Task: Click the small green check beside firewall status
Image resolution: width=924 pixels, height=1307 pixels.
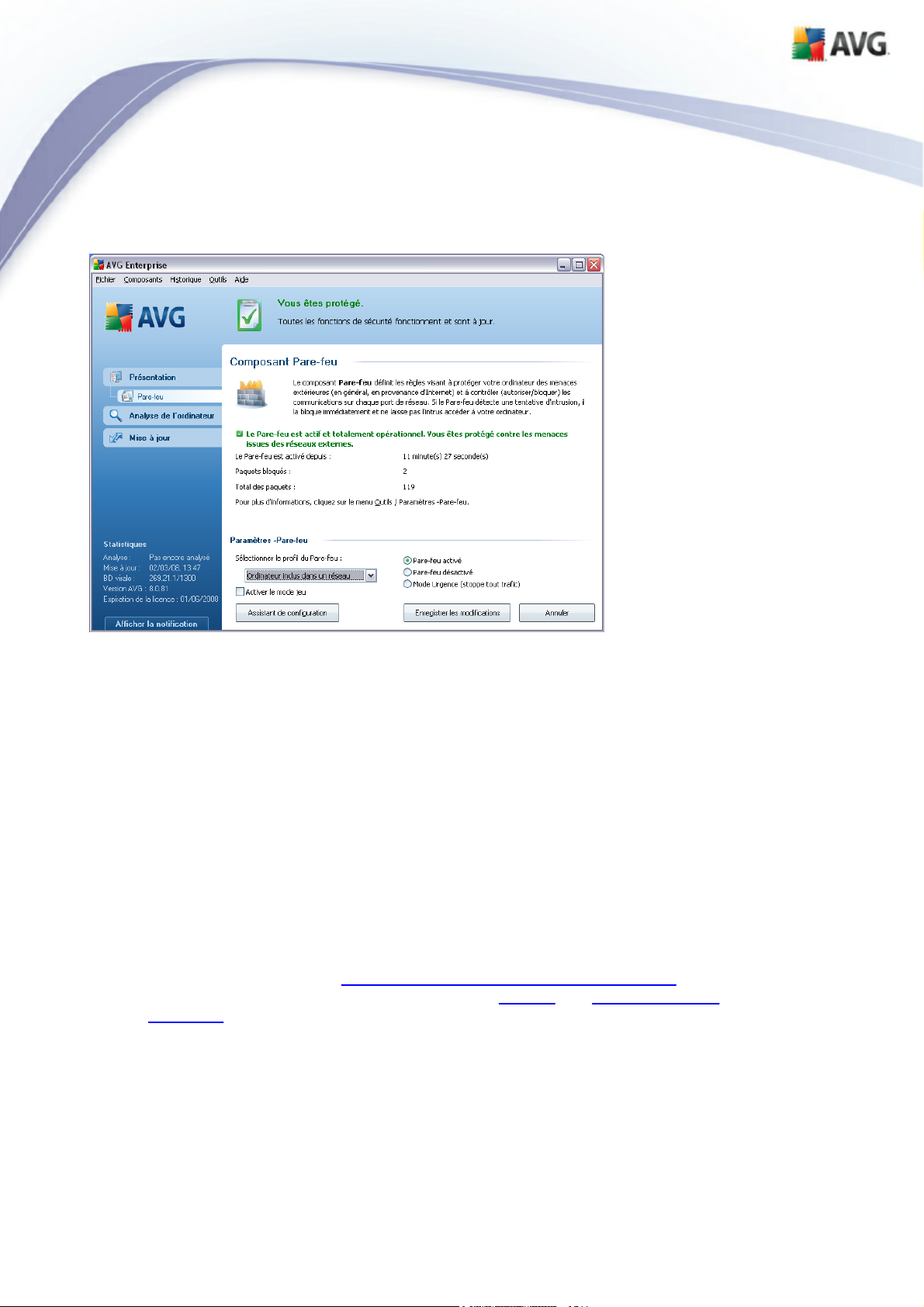Action: (x=240, y=434)
